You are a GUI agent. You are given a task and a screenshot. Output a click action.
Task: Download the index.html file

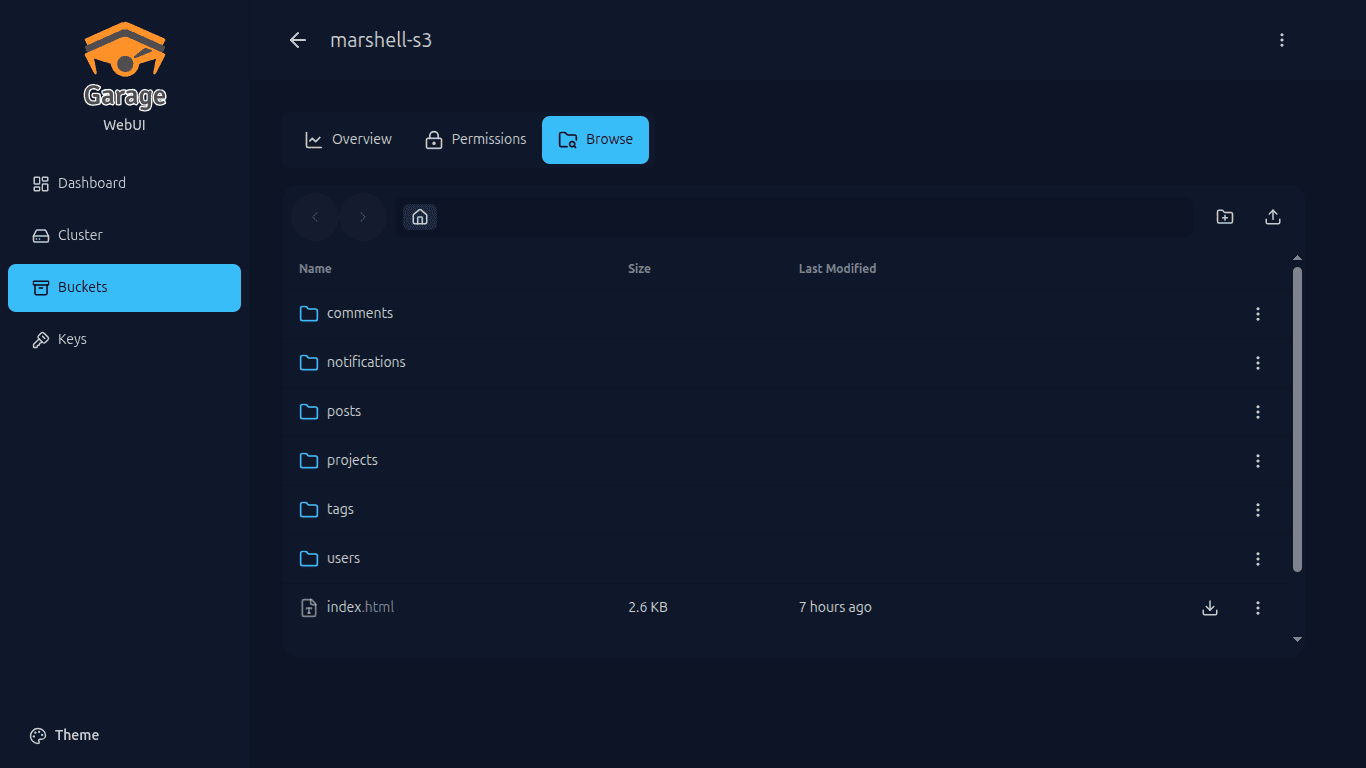point(1210,608)
